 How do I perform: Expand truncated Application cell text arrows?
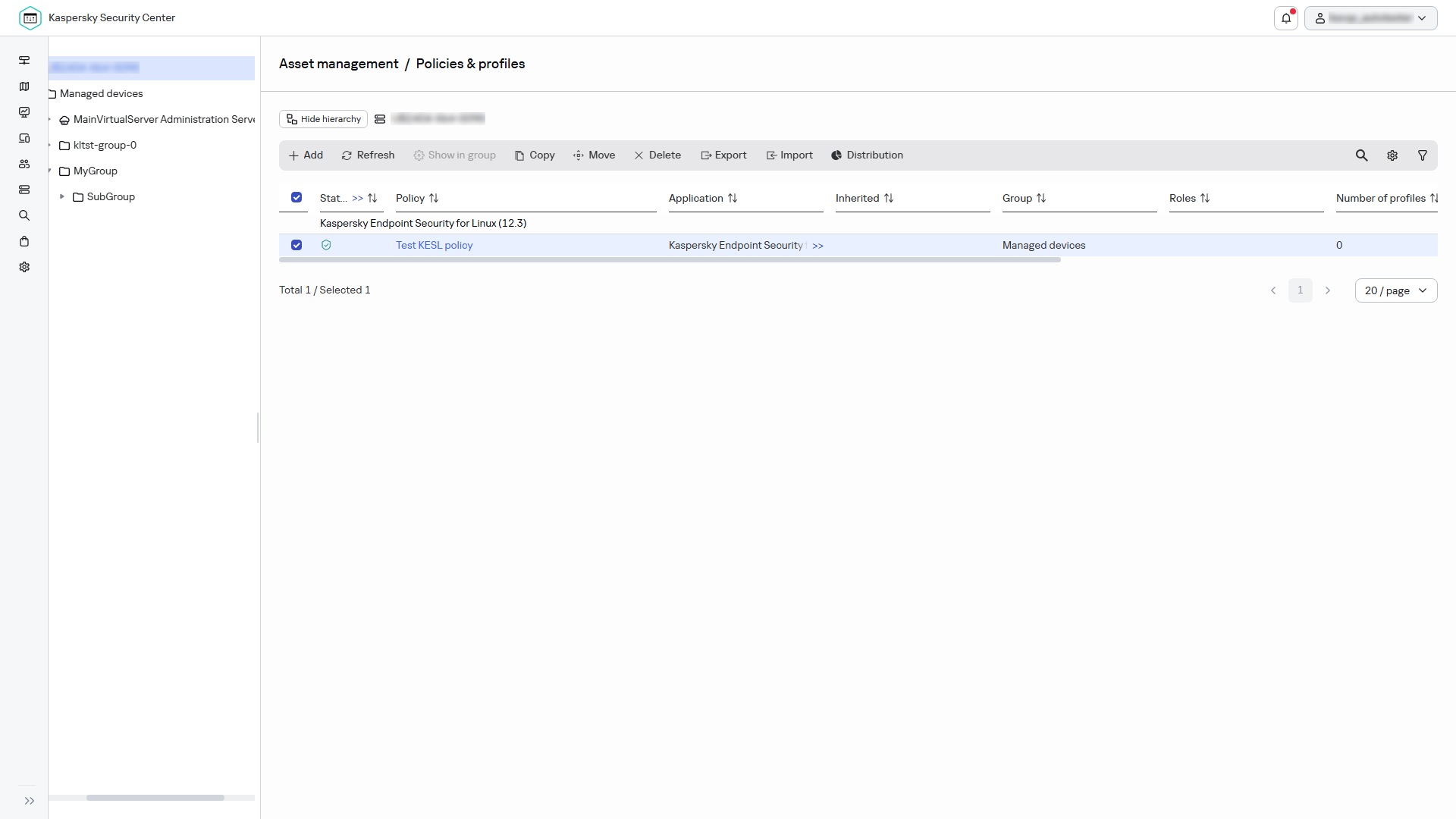(x=817, y=246)
